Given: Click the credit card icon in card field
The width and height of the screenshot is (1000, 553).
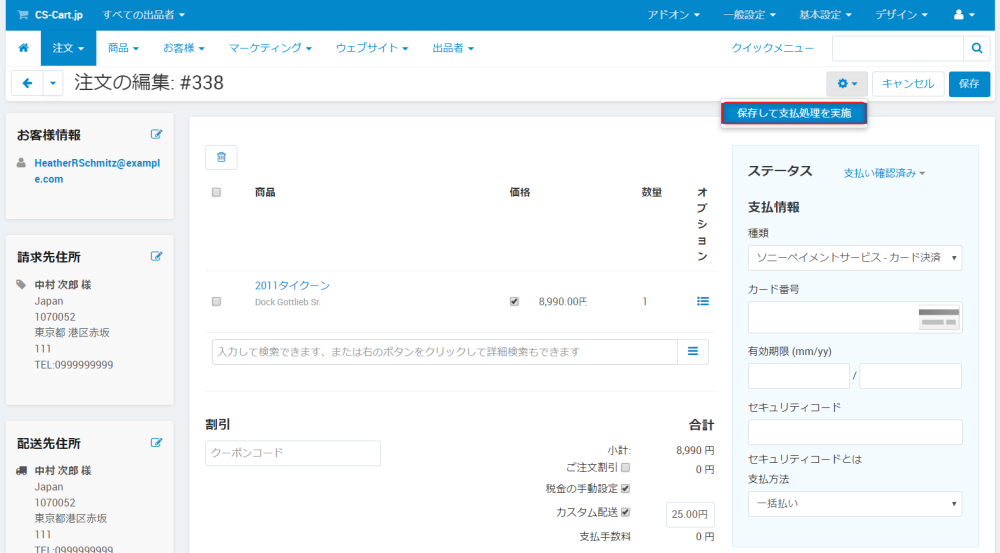Looking at the screenshot, I should [x=939, y=318].
